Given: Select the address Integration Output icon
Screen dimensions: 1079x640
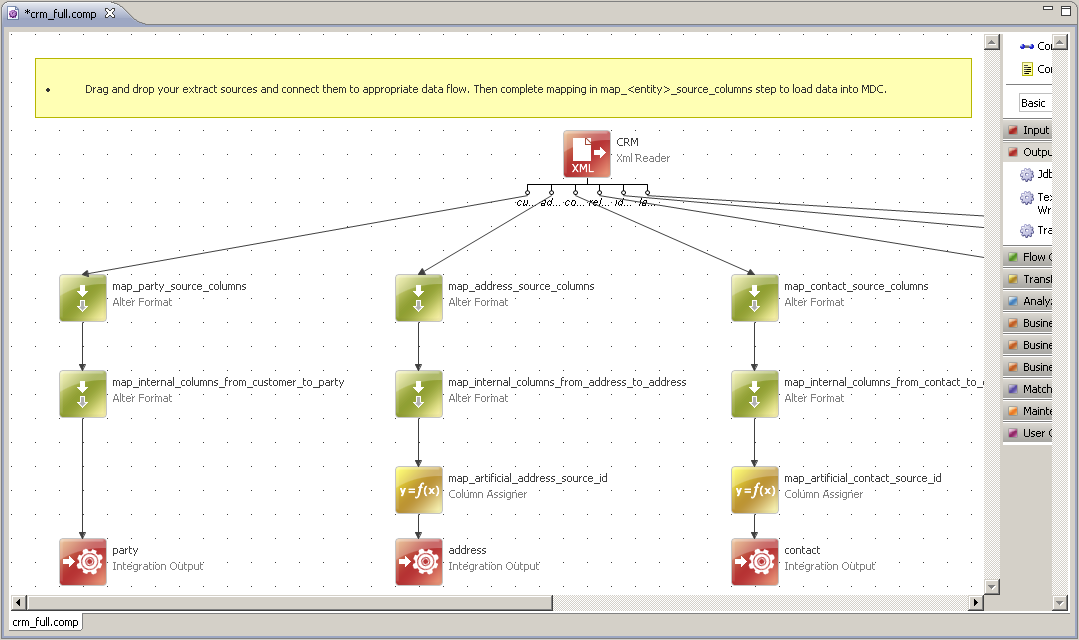Looking at the screenshot, I should point(418,562).
